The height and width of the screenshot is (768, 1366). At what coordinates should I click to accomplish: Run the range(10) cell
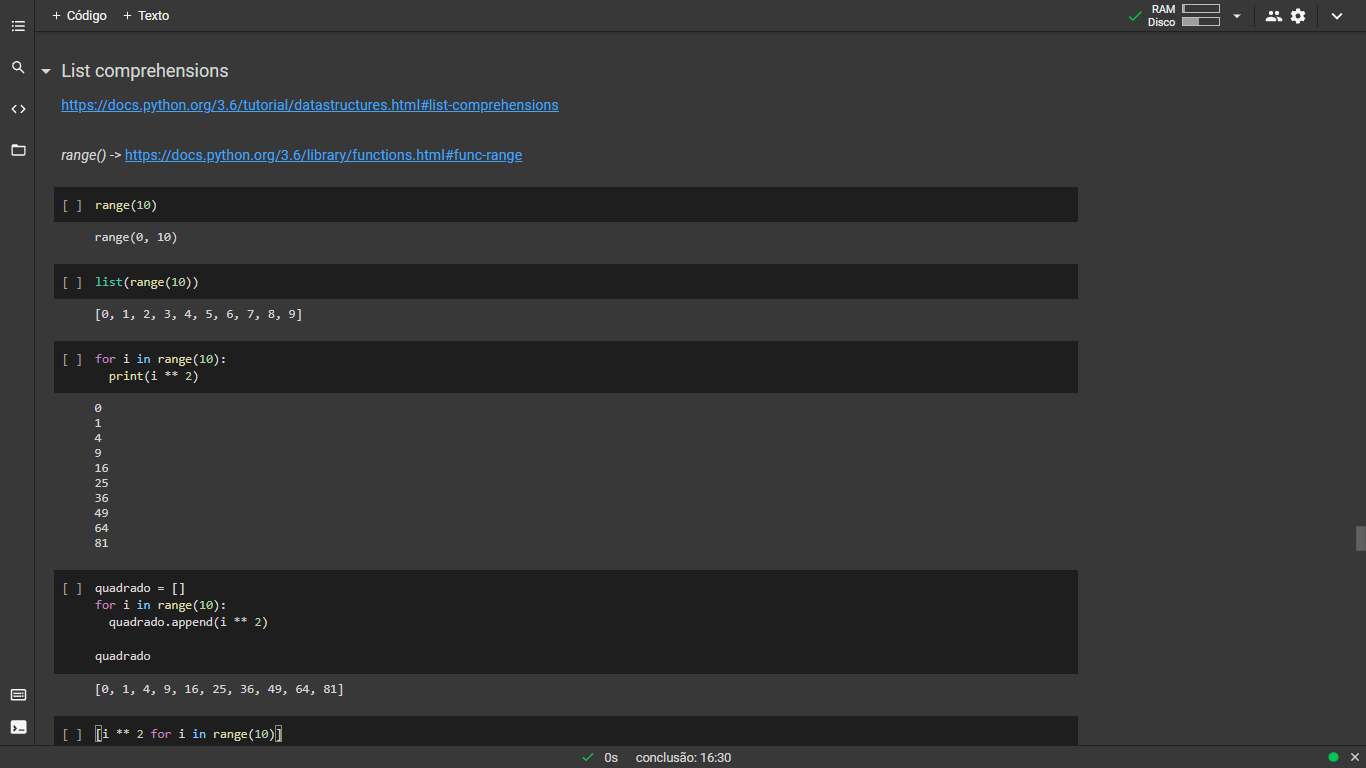(x=72, y=205)
